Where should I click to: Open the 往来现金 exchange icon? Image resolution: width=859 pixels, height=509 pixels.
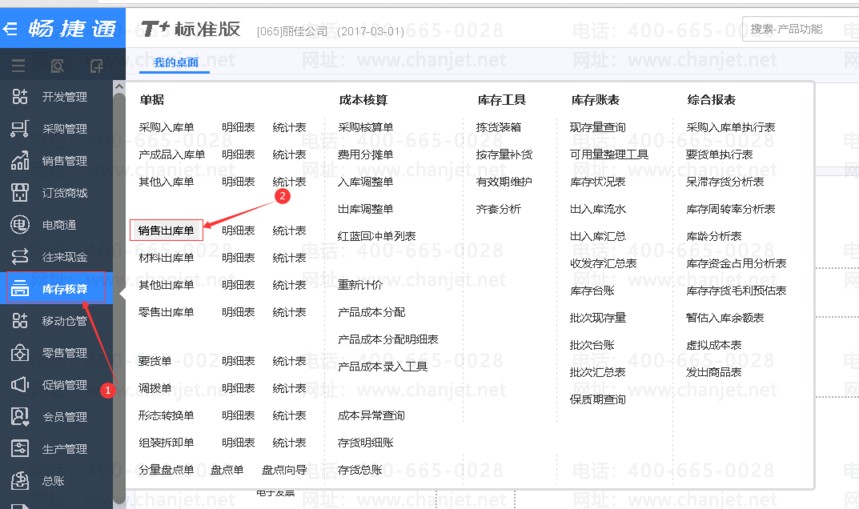tap(20, 256)
